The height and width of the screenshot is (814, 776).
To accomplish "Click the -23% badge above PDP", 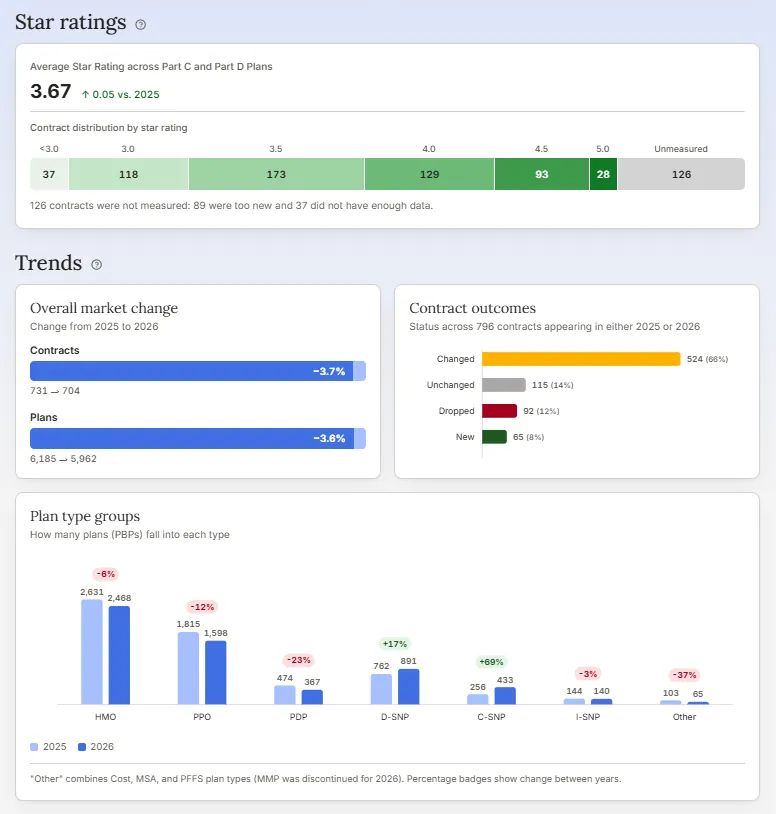I will [298, 660].
